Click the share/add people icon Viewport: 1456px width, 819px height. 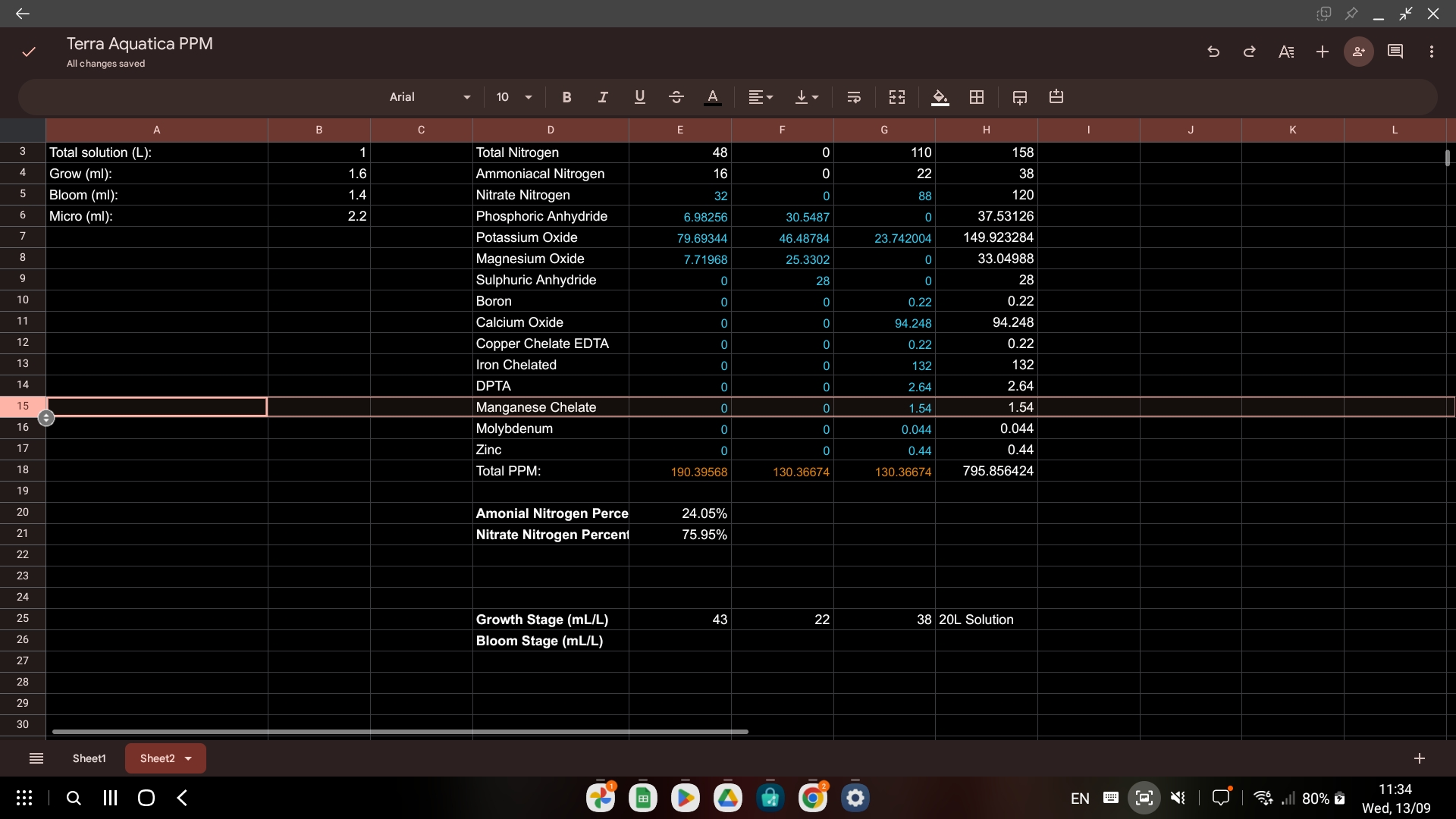pos(1358,52)
